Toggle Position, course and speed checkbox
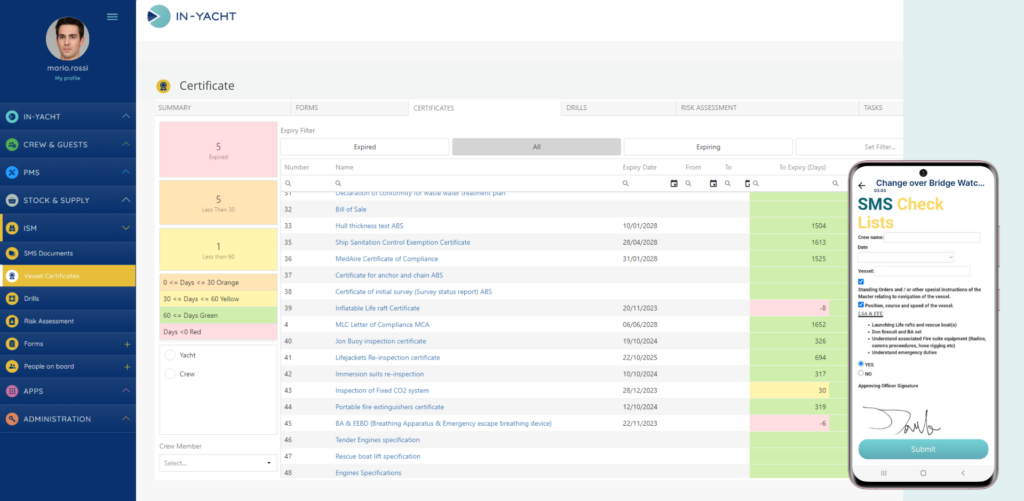This screenshot has height=501, width=1024. 861,305
